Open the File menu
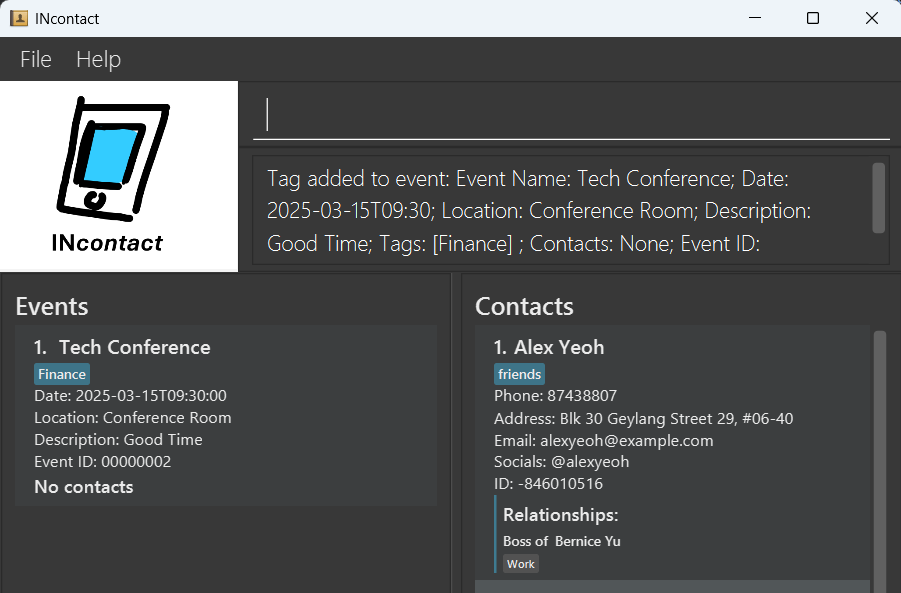Viewport: 901px width, 593px height. click(36, 60)
